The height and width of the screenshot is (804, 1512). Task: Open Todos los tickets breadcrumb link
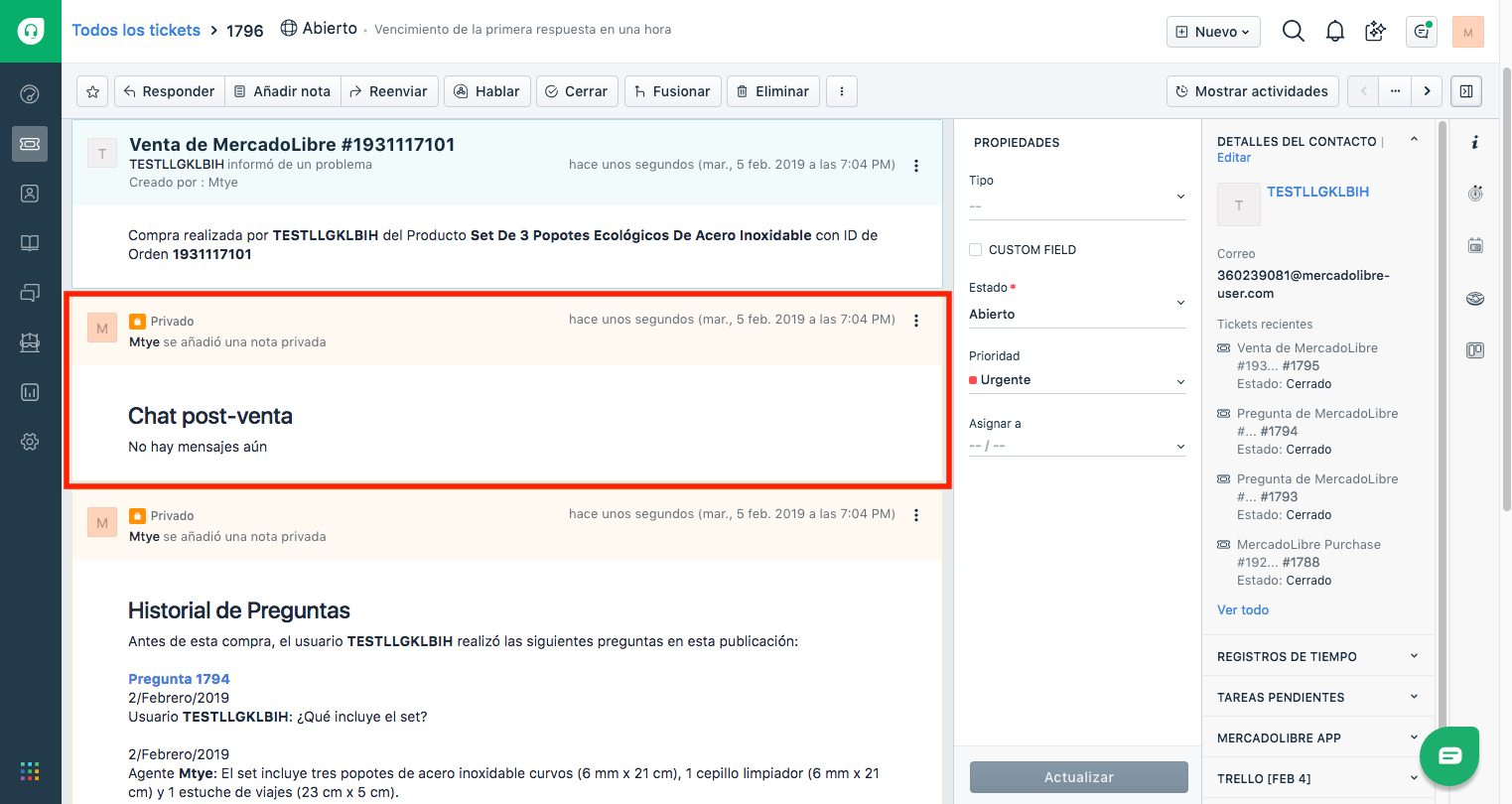[x=136, y=30]
